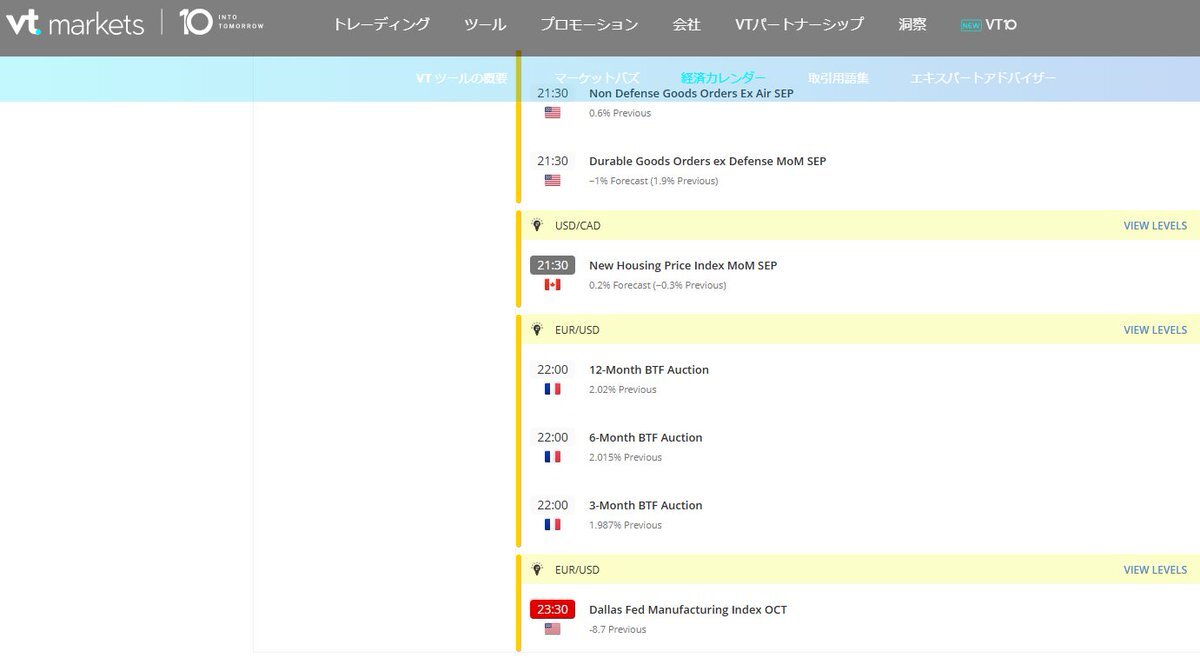Open Dallas Fed Manufacturing Index OCT event
Image resolution: width=1200 pixels, height=658 pixels.
687,610
